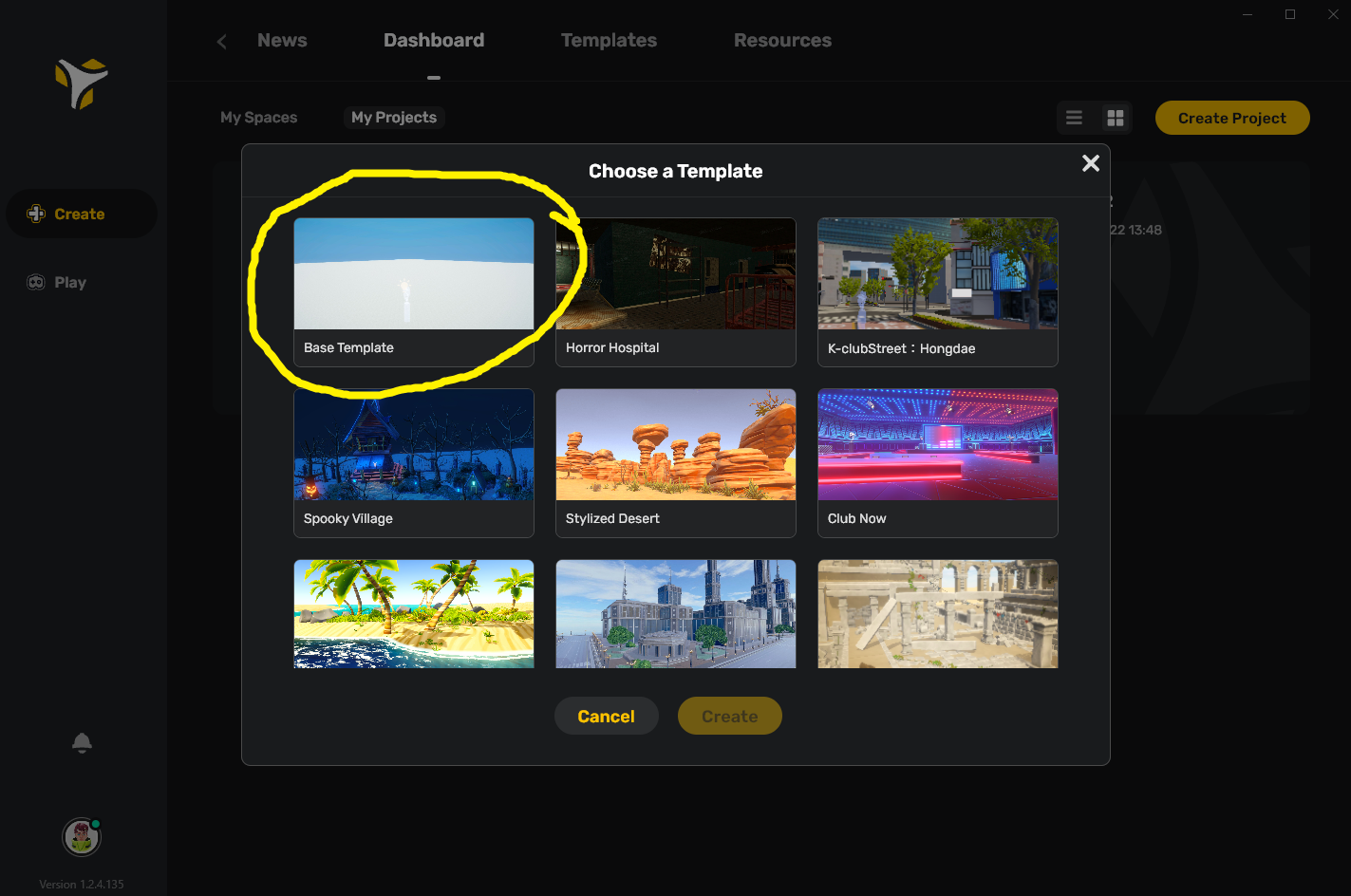Viewport: 1351px width, 896px height.
Task: Click the app logo in sidebar
Action: tap(82, 84)
